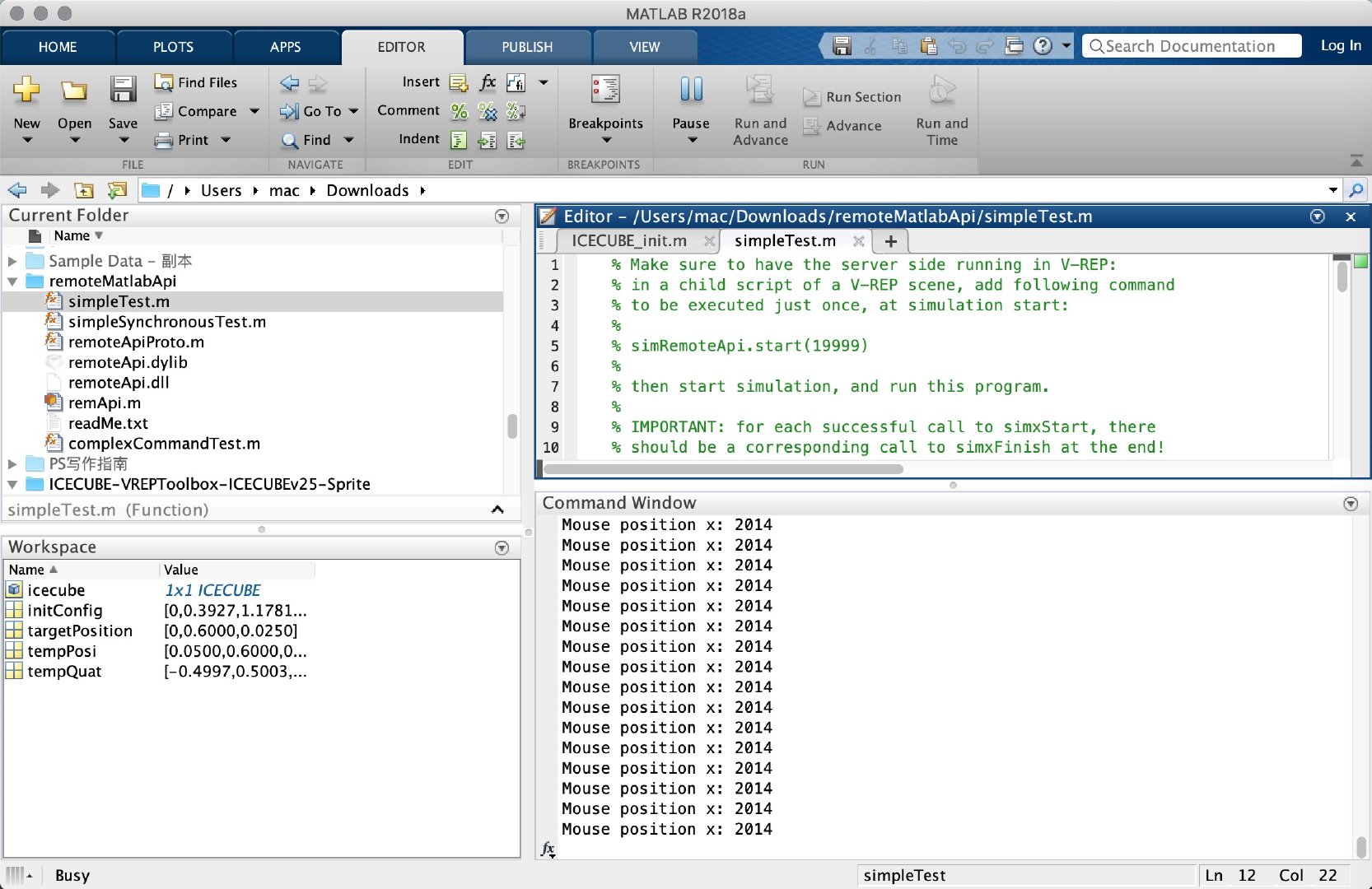This screenshot has height=889, width=1372.
Task: Create a new script using the New icon
Action: point(27,99)
